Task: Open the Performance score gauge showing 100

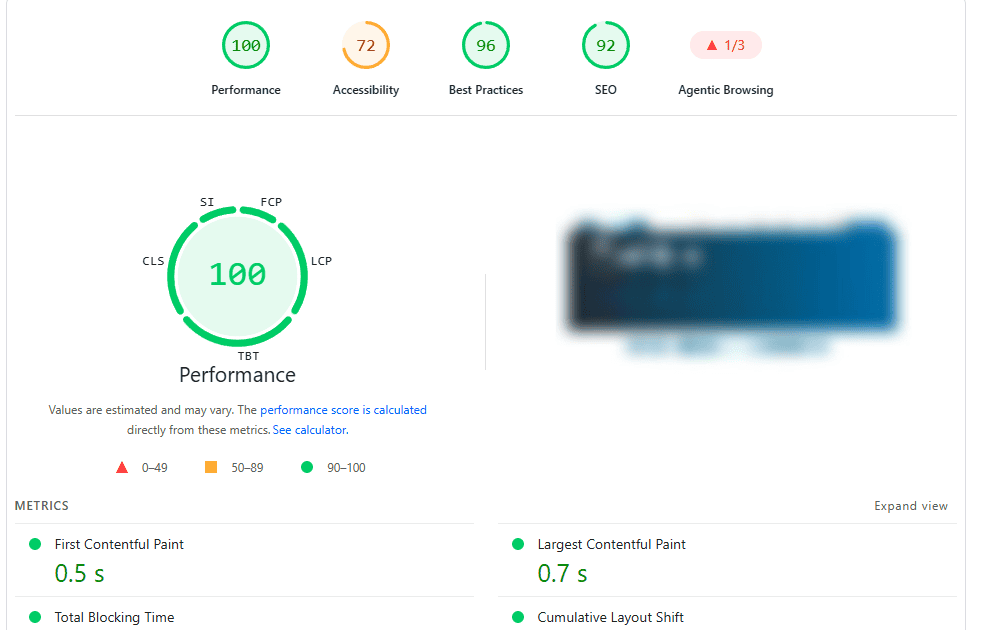Action: (246, 45)
